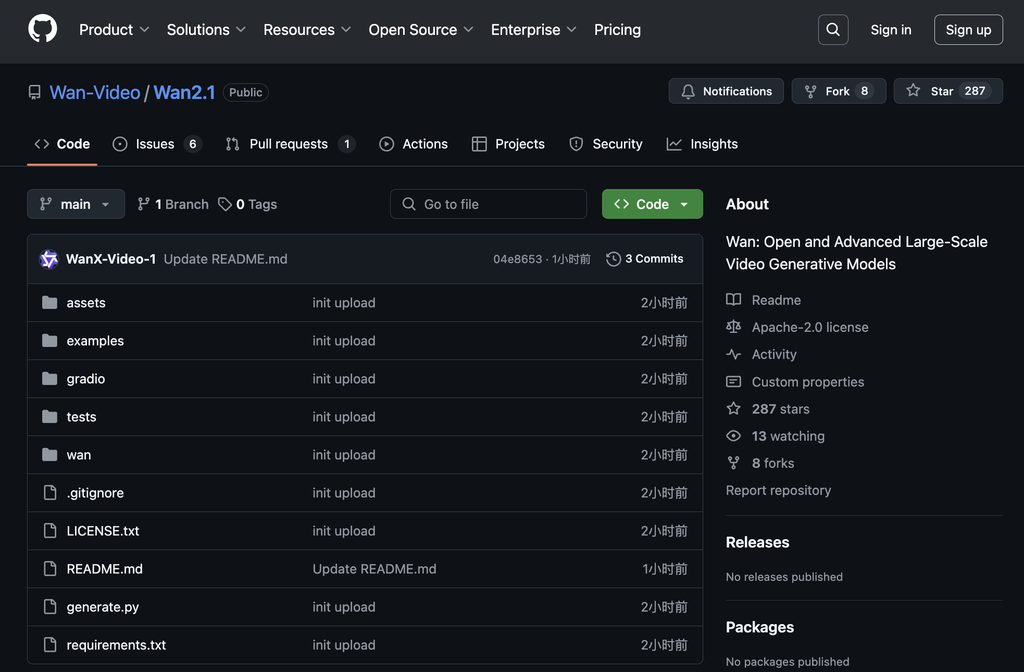
Task: Click the Go to file field
Action: tap(488, 204)
